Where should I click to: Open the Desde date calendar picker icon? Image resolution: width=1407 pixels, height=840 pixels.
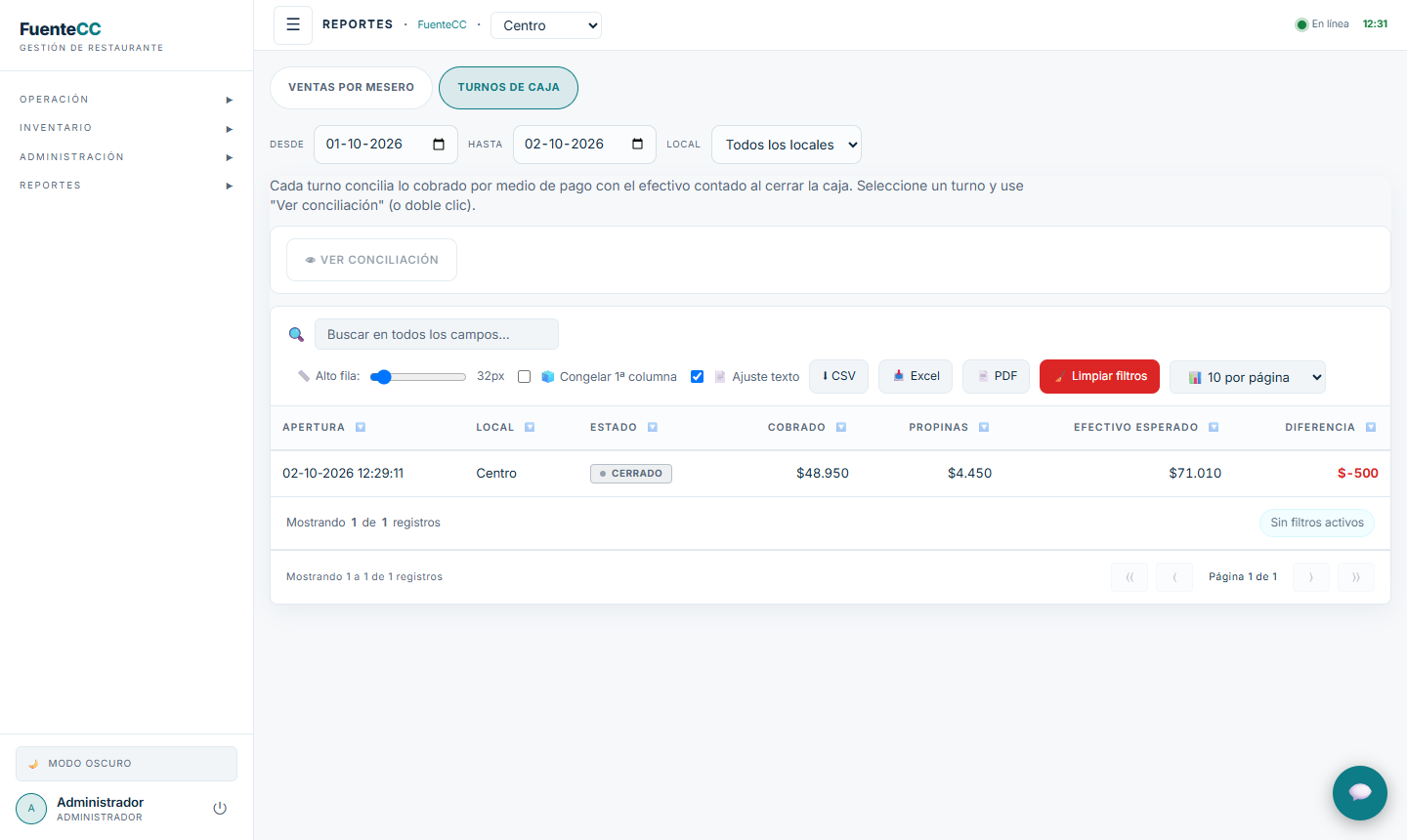pos(439,145)
